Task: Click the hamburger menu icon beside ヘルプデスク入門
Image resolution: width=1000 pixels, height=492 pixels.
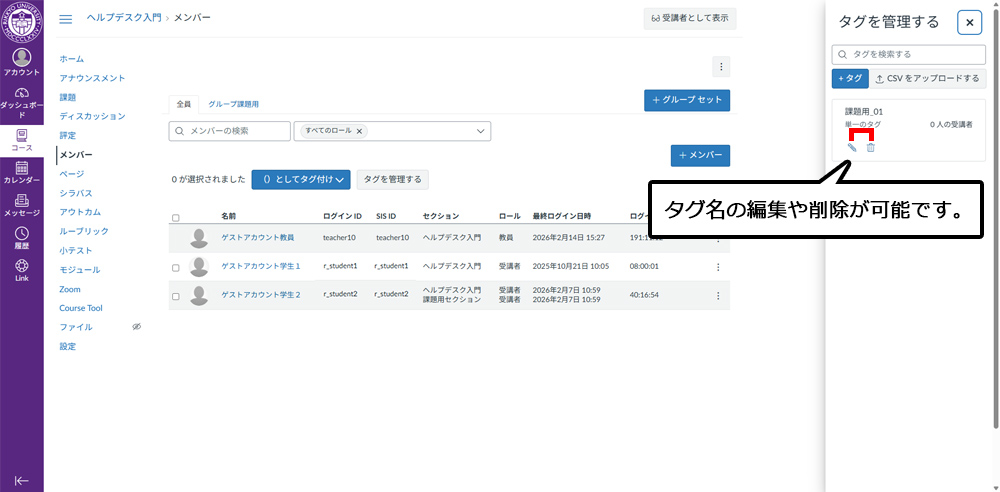Action: 66,19
